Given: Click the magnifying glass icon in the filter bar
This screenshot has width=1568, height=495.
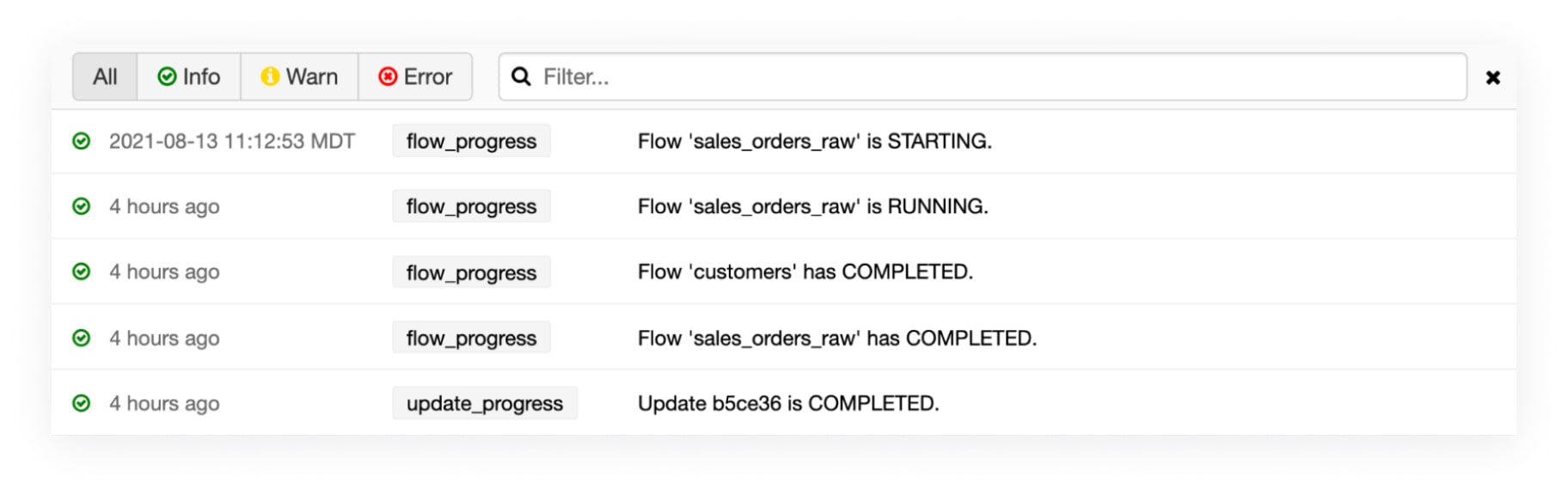Looking at the screenshot, I should [x=522, y=76].
